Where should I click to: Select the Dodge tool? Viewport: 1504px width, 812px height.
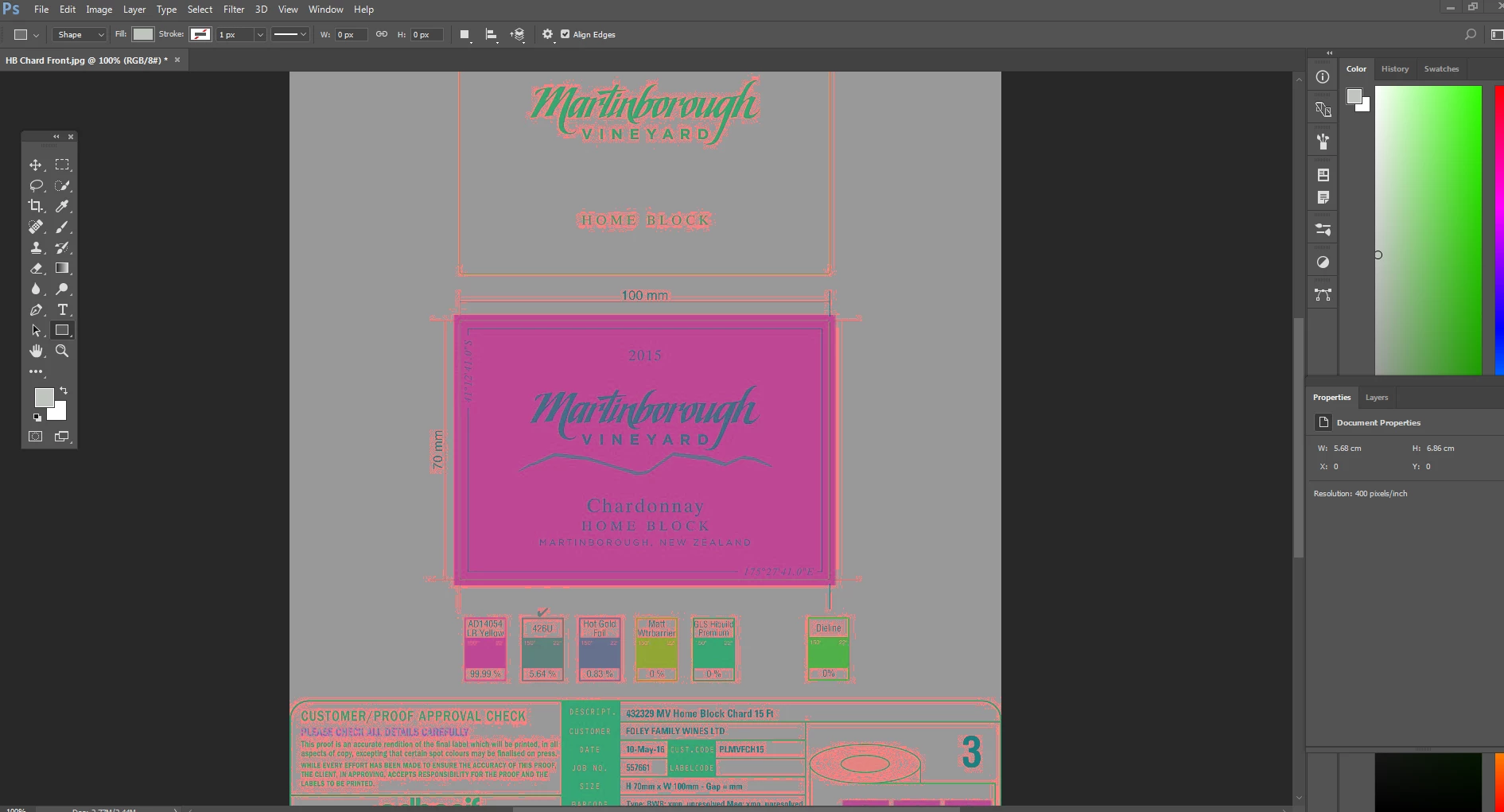[62, 289]
